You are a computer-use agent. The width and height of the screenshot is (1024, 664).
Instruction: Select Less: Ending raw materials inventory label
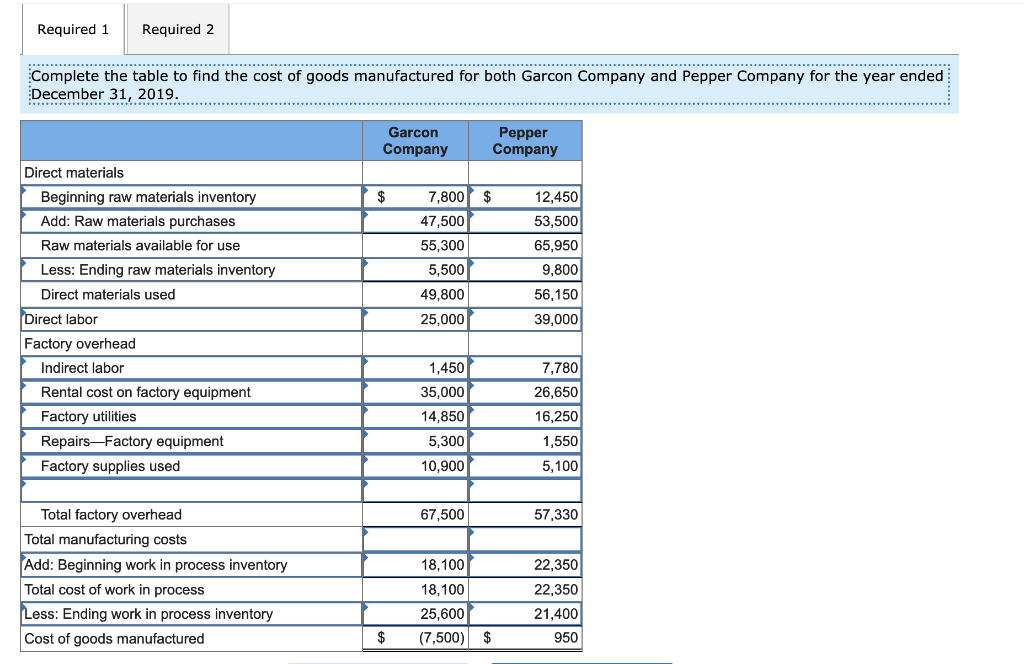(x=192, y=270)
